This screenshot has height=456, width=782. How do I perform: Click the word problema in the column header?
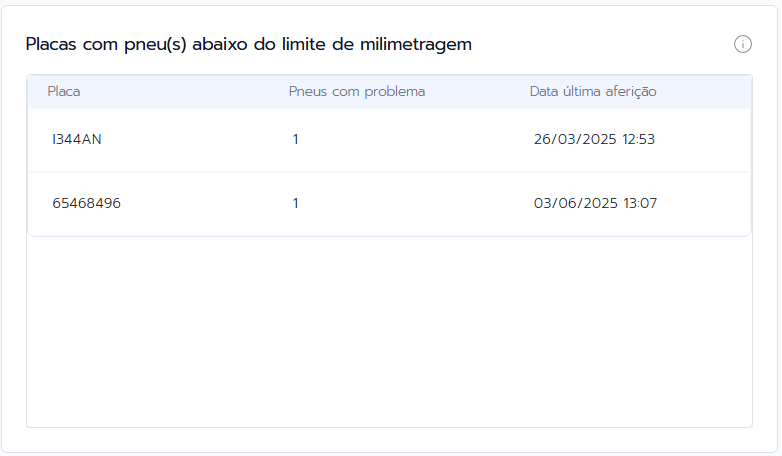(393, 92)
